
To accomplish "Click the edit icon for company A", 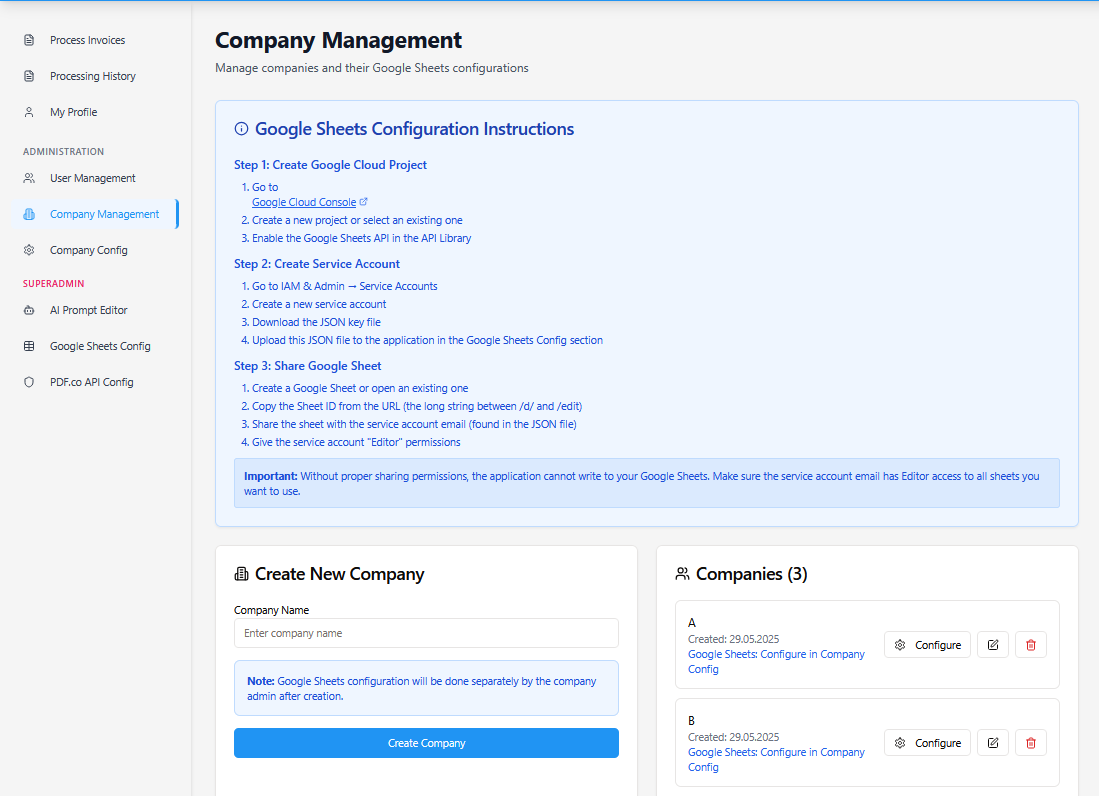I will pos(992,645).
